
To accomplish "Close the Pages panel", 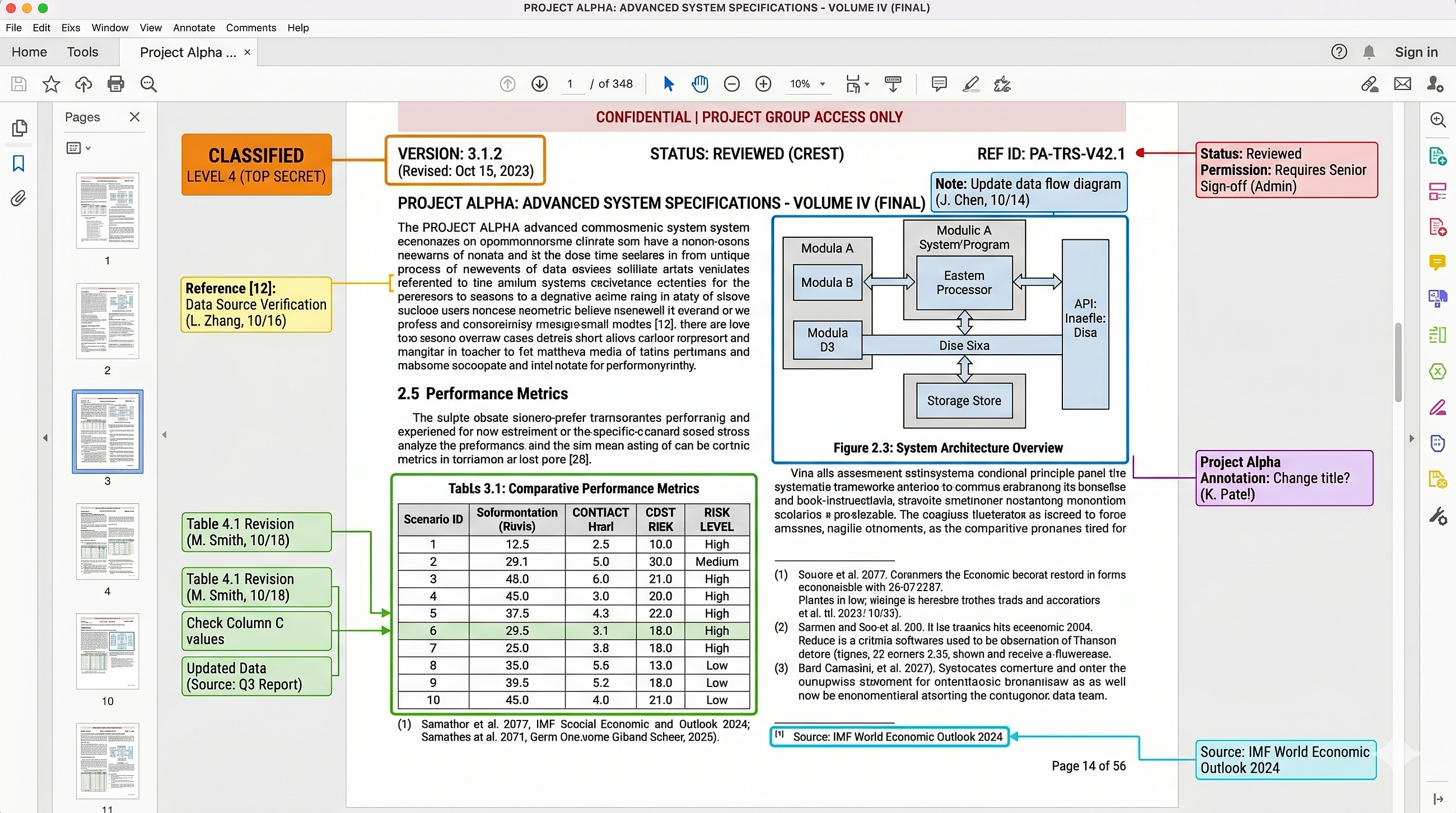I will coord(134,117).
